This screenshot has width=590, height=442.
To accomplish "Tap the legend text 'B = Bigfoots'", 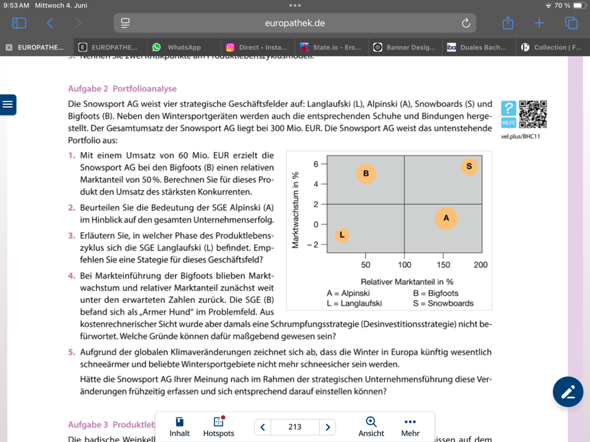I will pyautogui.click(x=436, y=293).
